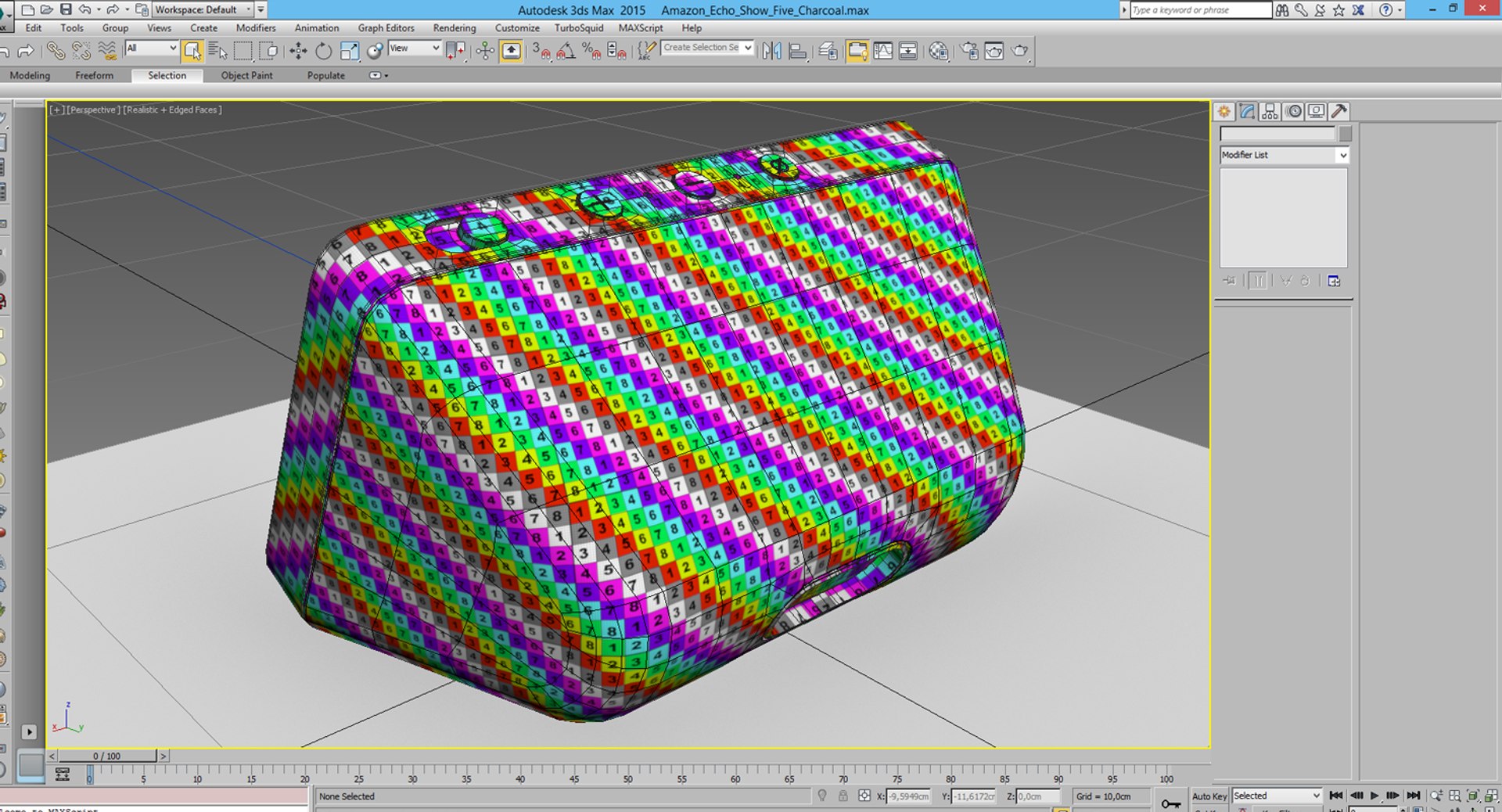1502x812 pixels.
Task: Open the Material Editor sphere icon
Action: 939,51
